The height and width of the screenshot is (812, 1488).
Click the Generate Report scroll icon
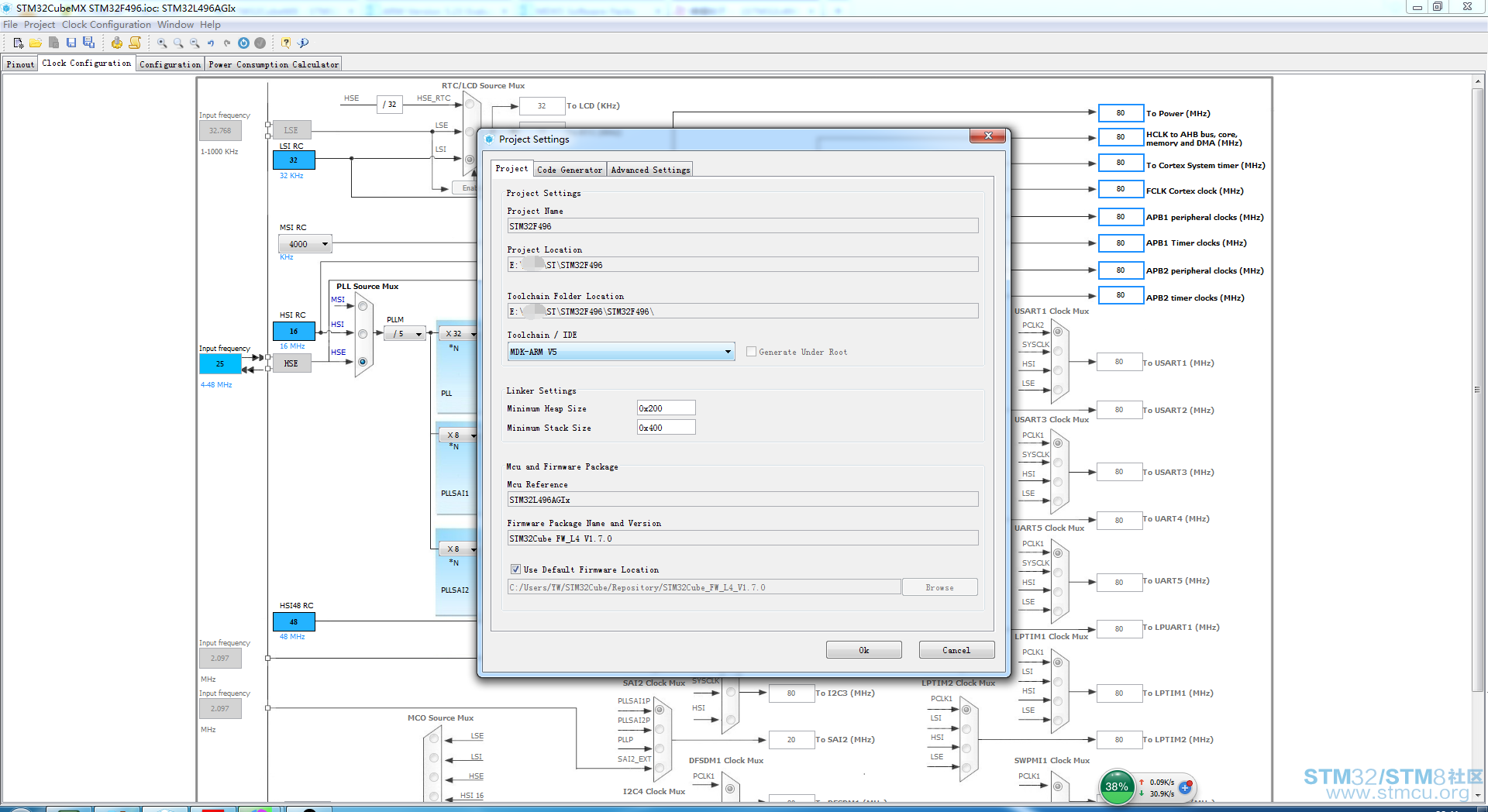pos(135,43)
